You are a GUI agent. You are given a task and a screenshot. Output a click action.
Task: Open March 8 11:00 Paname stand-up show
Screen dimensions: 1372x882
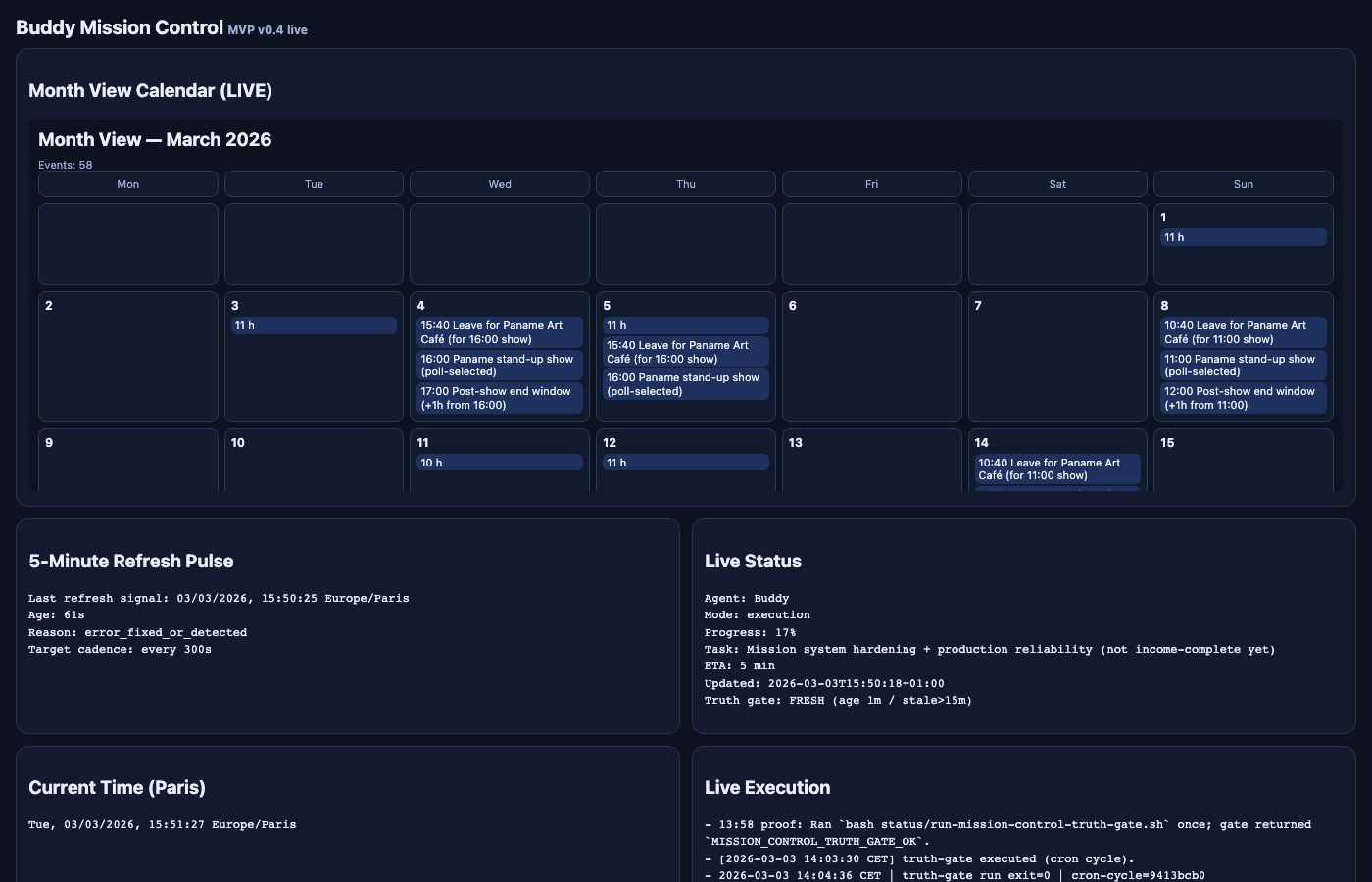tap(1243, 366)
